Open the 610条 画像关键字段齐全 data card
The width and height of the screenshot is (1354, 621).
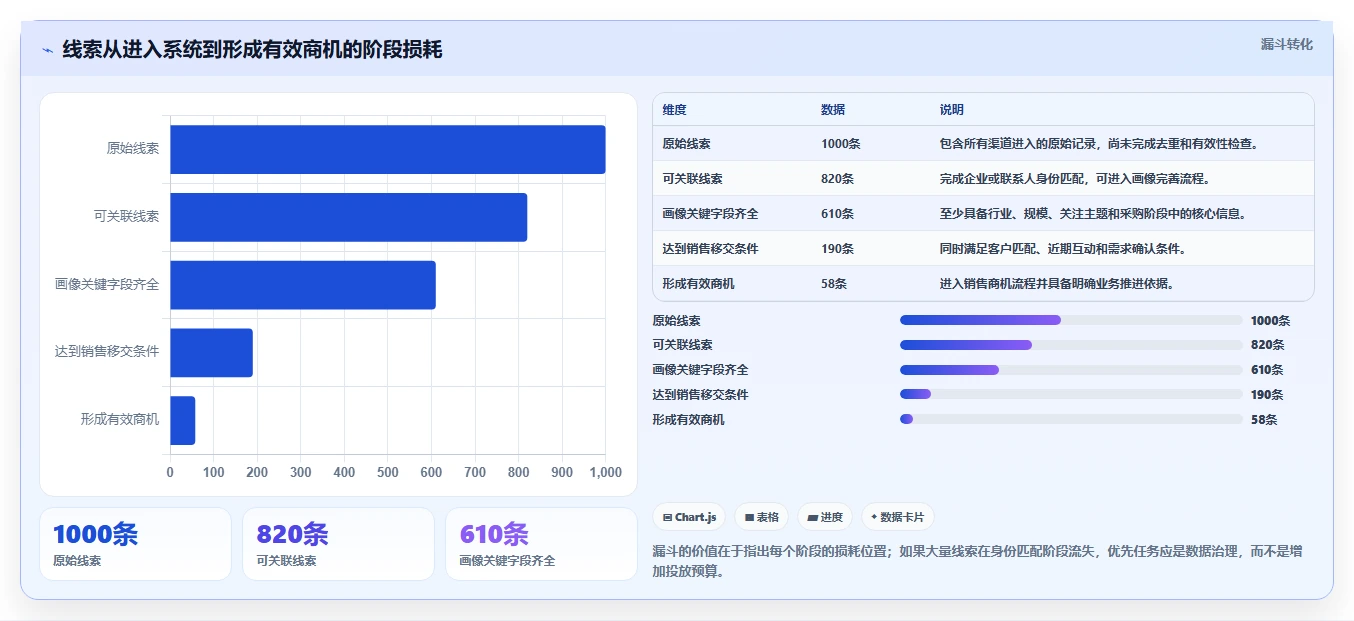pyautogui.click(x=541, y=544)
